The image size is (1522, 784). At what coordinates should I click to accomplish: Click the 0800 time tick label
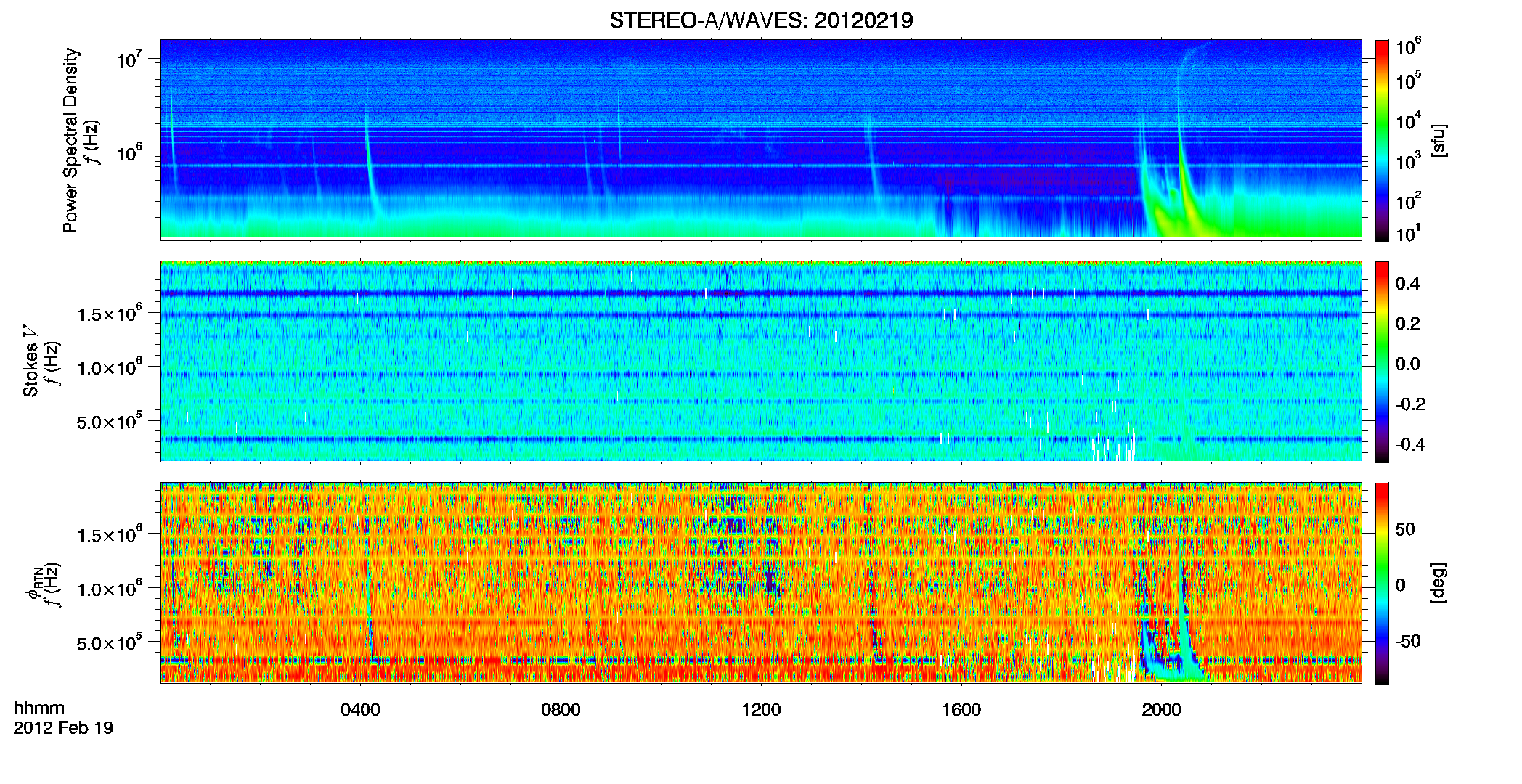click(x=561, y=709)
